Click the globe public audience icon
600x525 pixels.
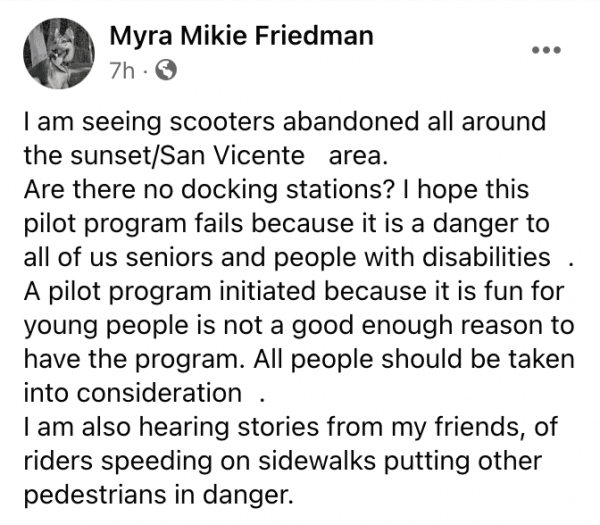tap(166, 70)
